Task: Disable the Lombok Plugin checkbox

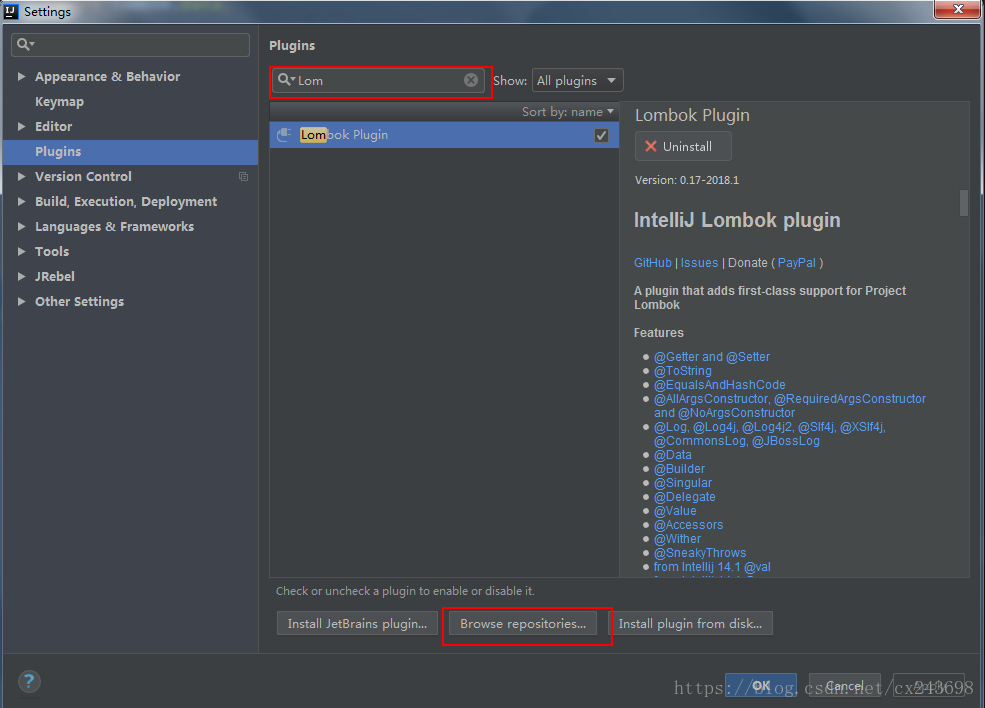Action: tap(601, 135)
